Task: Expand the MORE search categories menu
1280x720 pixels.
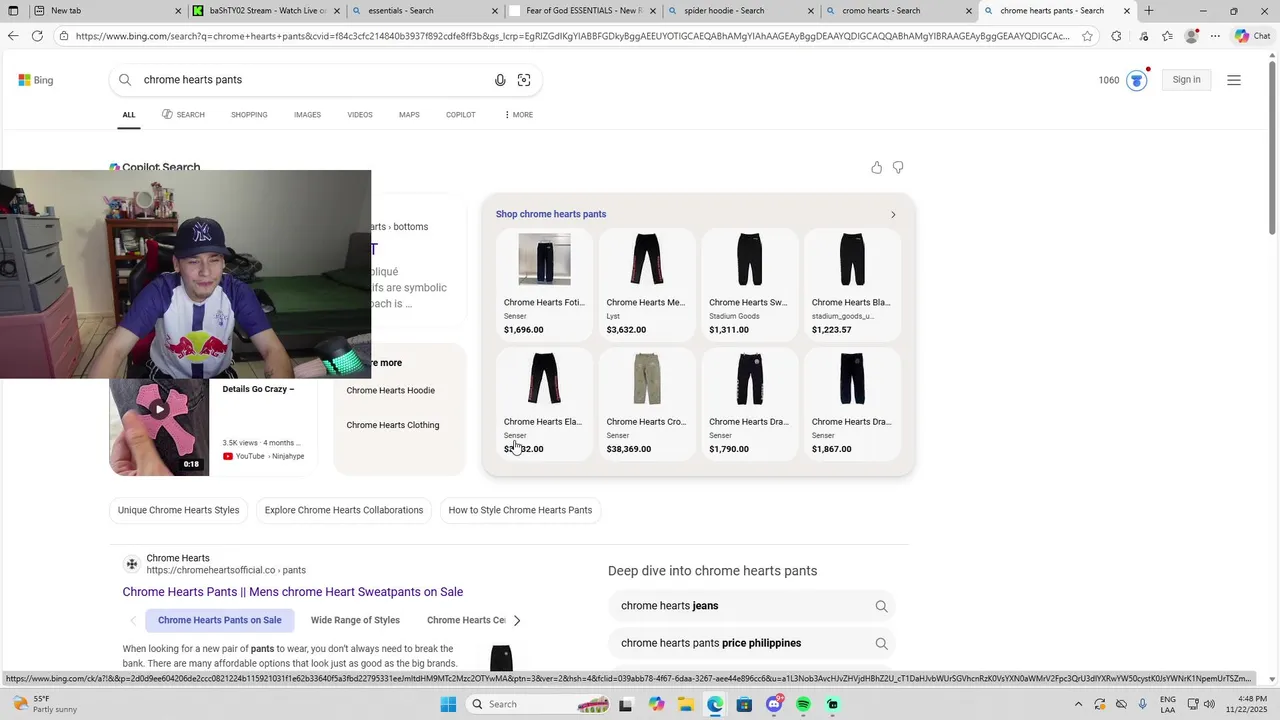Action: click(x=518, y=115)
